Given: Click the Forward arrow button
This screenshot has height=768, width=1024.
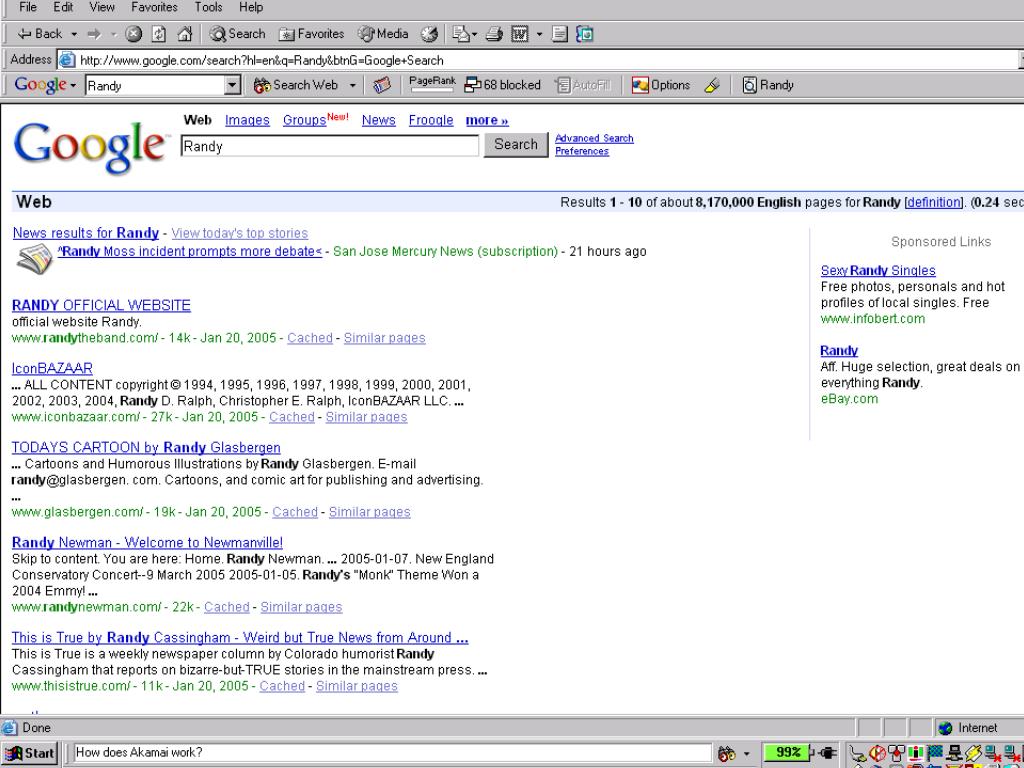Looking at the screenshot, I should point(94,34).
